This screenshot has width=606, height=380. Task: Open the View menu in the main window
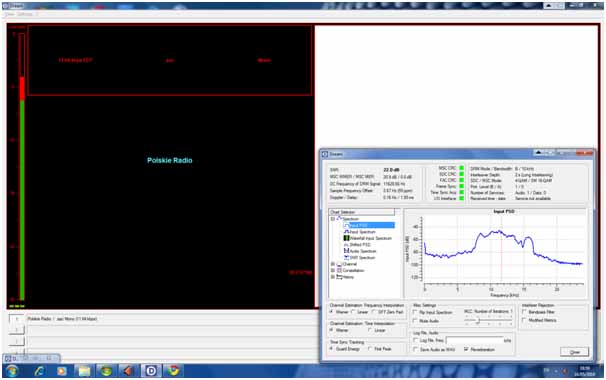coord(9,14)
